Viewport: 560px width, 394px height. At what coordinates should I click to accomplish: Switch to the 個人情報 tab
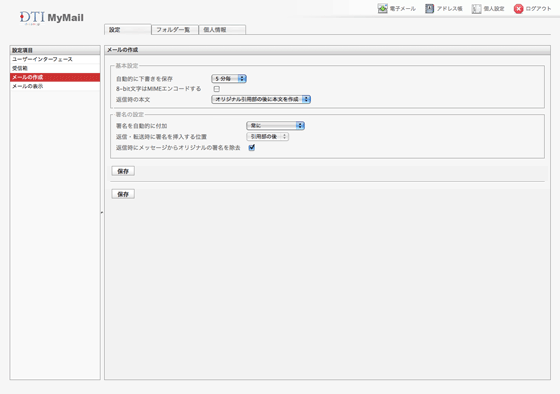tap(222, 30)
